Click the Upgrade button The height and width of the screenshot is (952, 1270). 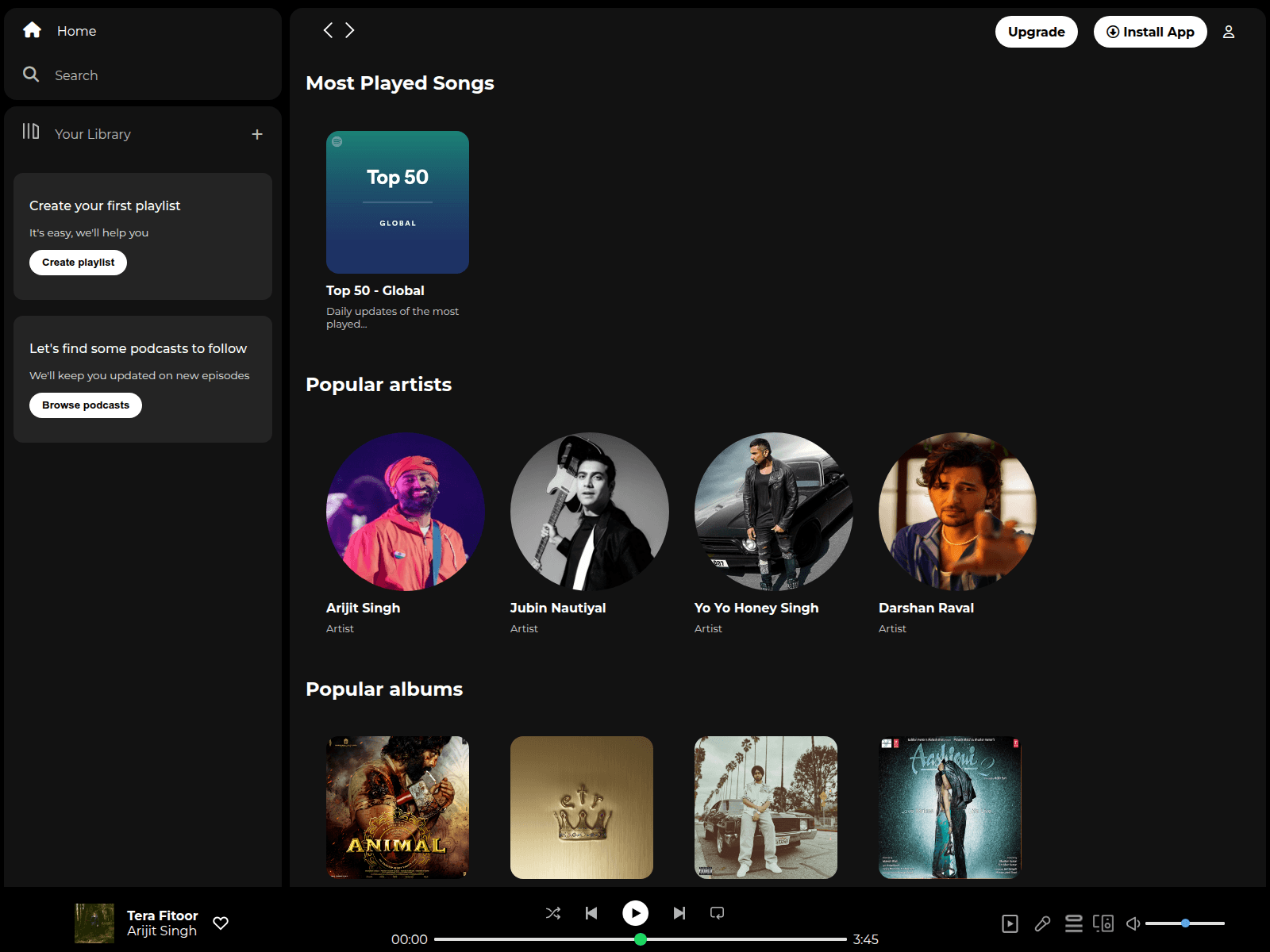[x=1036, y=32]
